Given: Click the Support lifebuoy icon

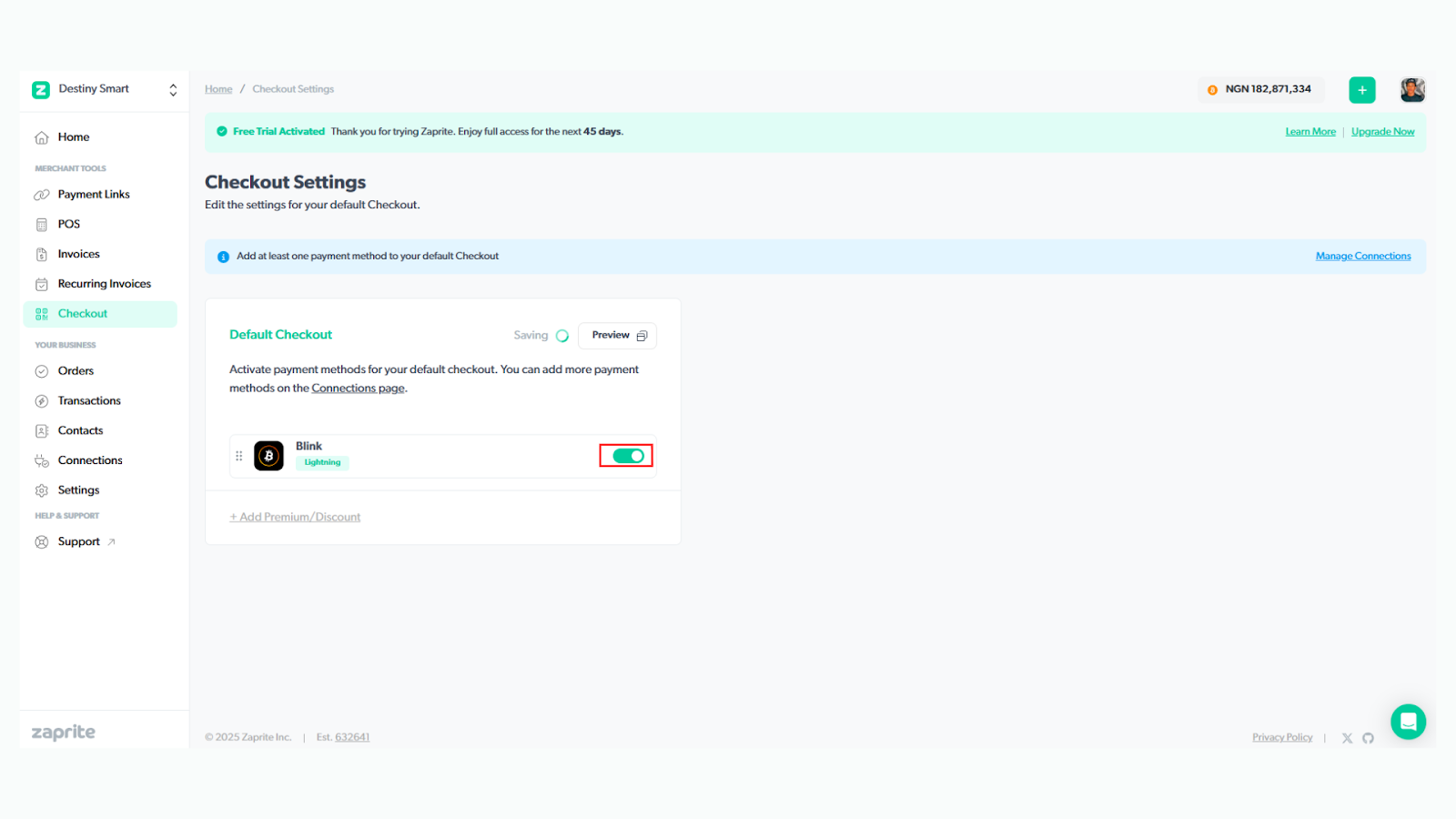Looking at the screenshot, I should (x=42, y=541).
